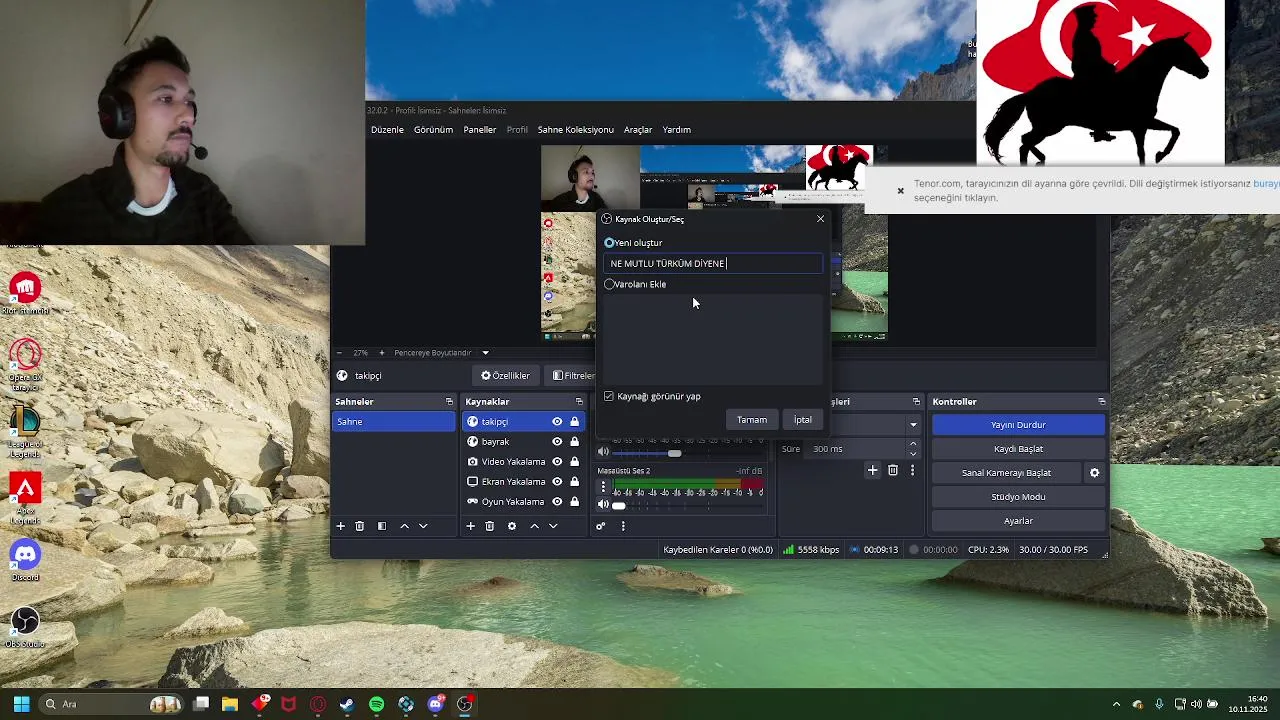
Task: Hide the Video Yakalama source
Action: point(557,462)
